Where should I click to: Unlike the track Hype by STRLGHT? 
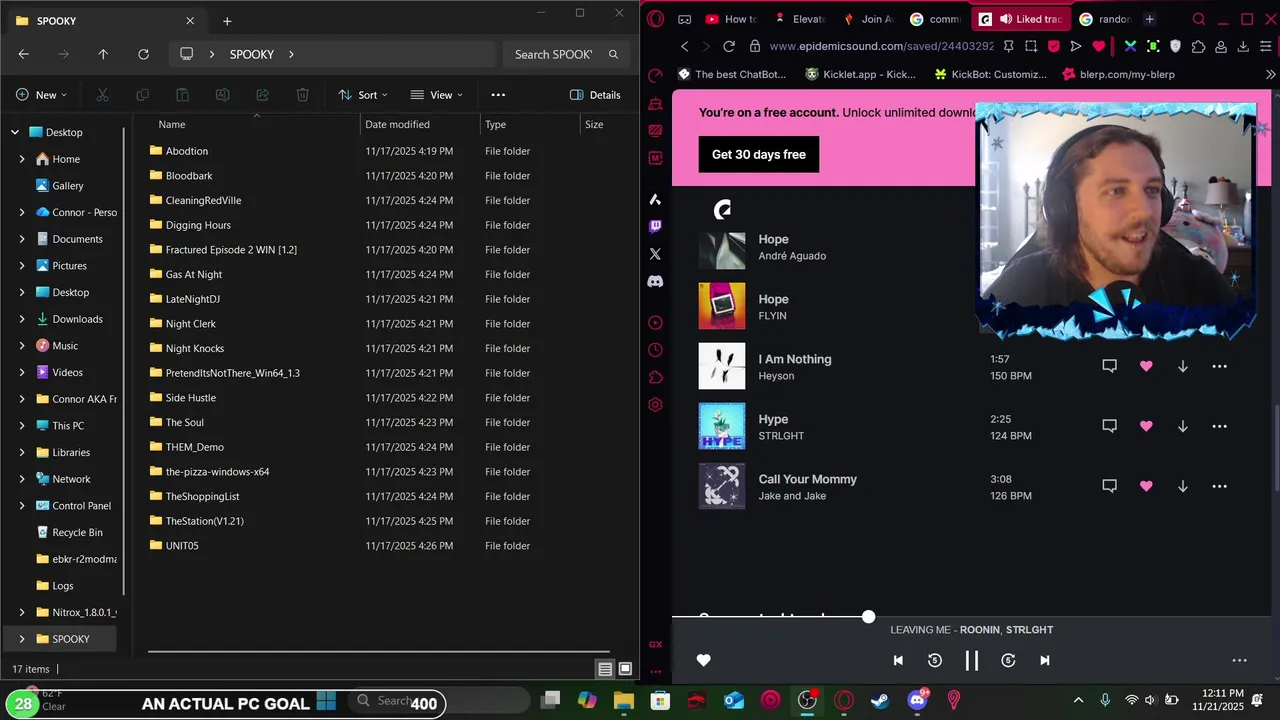point(1146,426)
